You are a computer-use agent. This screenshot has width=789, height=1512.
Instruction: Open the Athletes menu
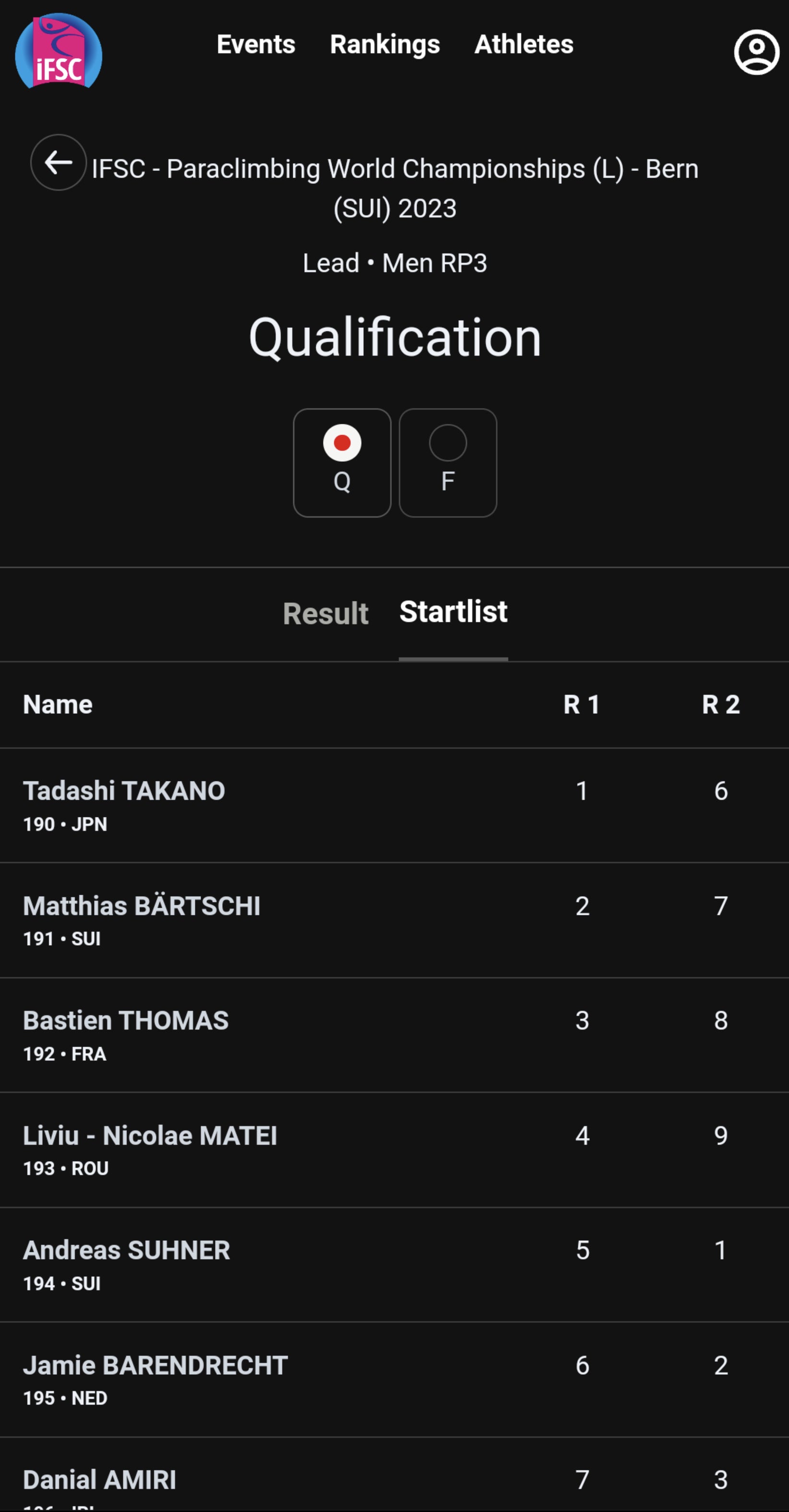524,45
